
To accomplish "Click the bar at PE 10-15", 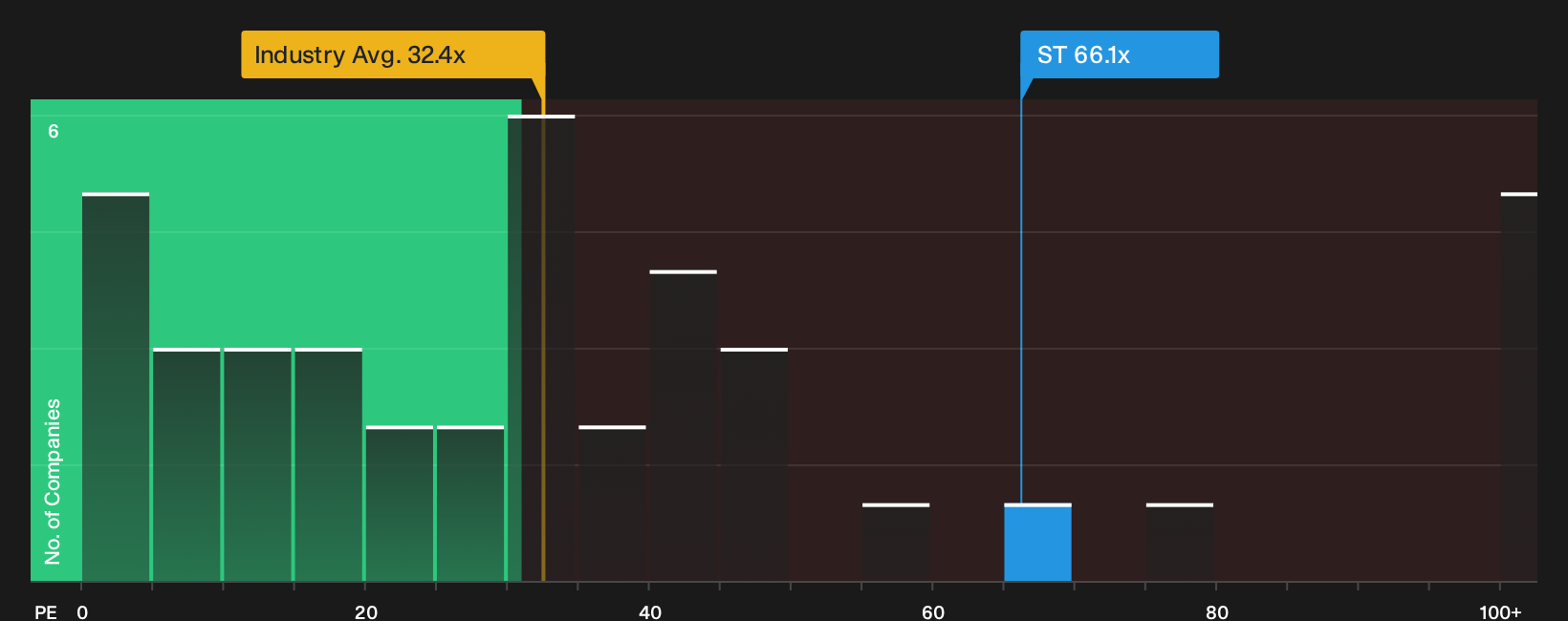I will (257, 465).
